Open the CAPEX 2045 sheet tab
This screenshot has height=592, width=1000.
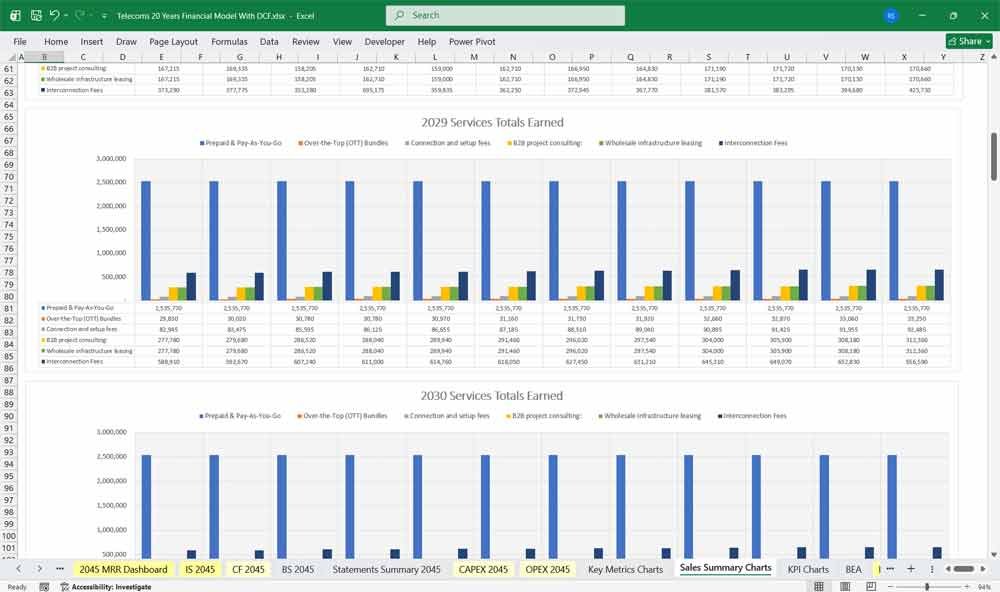point(483,569)
